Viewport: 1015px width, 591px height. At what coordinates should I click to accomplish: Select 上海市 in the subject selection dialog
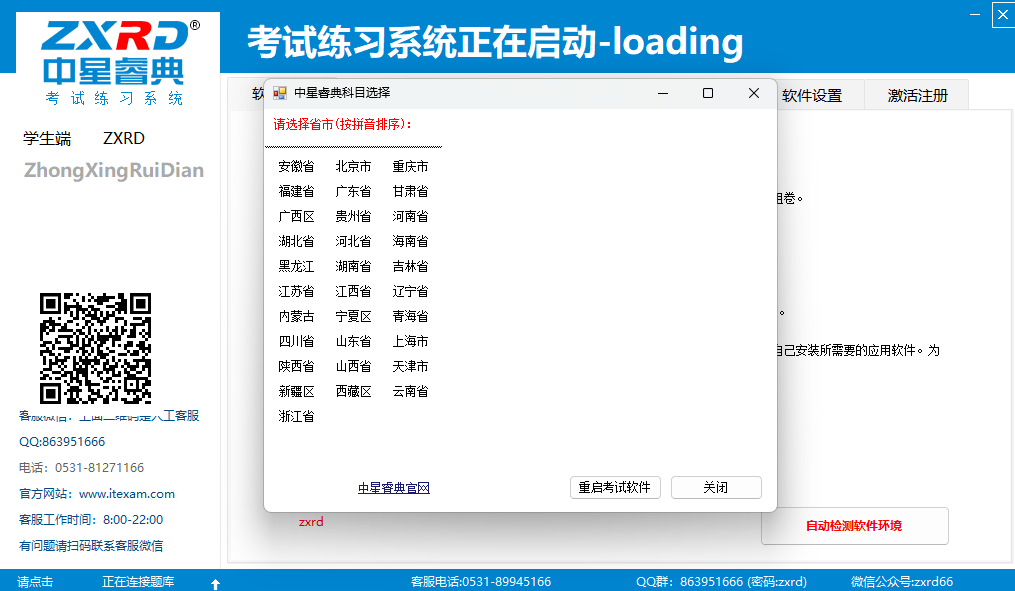pyautogui.click(x=408, y=341)
